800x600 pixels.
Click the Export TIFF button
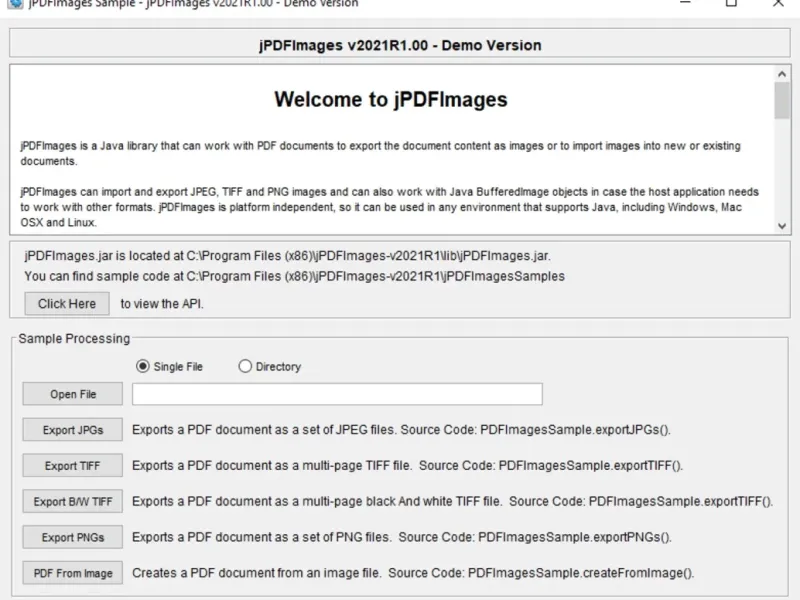point(72,465)
